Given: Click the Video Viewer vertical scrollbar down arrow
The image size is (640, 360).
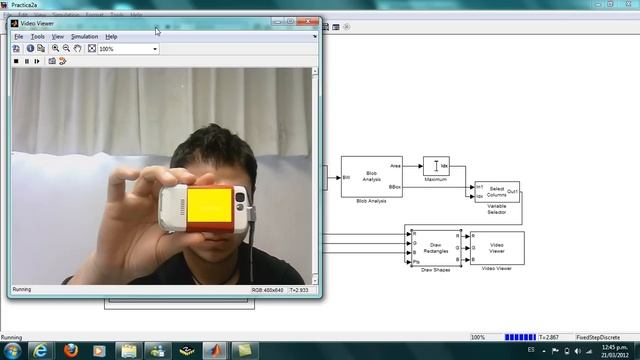Looking at the screenshot, I should coord(315,281).
